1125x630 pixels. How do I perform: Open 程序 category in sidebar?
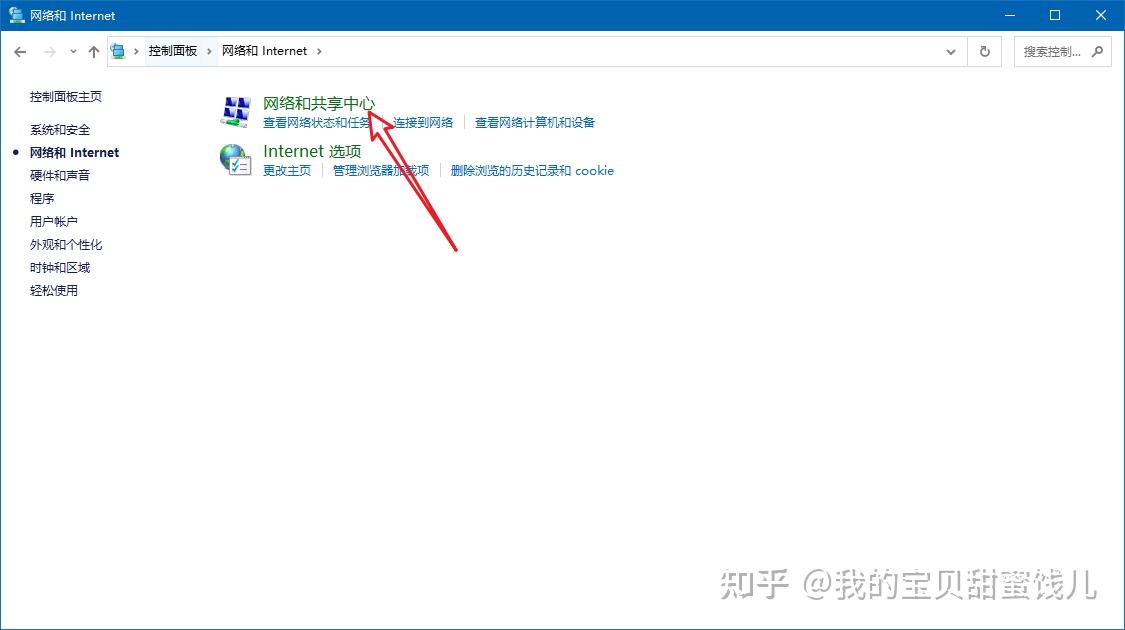(42, 199)
